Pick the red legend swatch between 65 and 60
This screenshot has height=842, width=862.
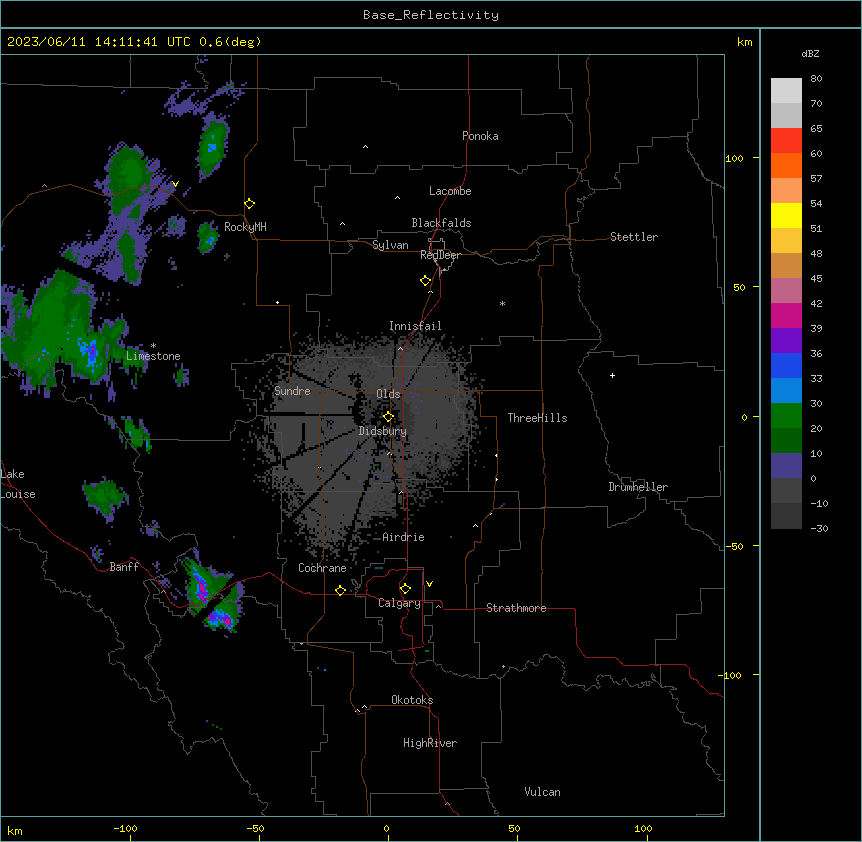pos(786,141)
